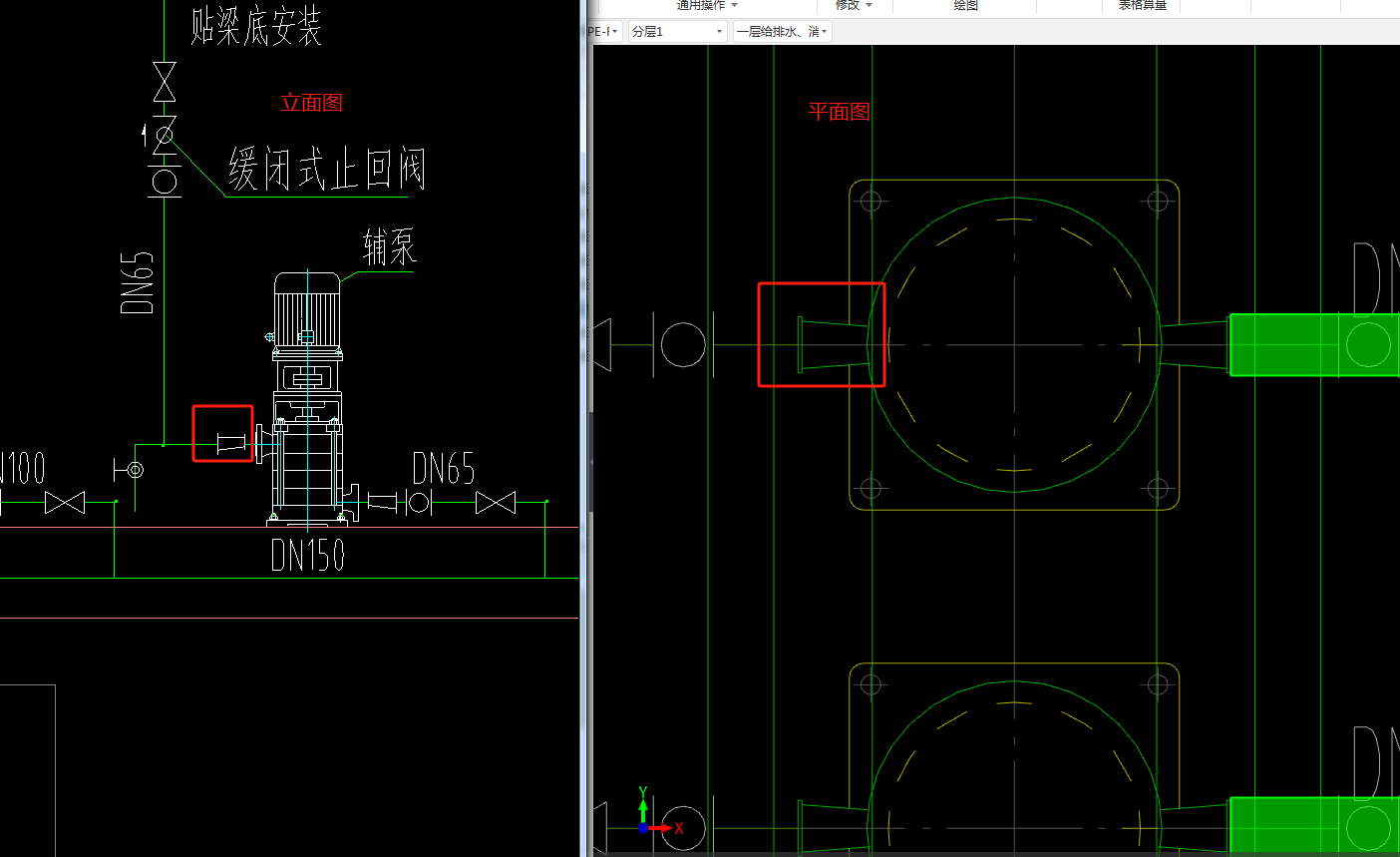Select the bottom-left anchor bolt of the upper pump base
This screenshot has width=1400, height=857.
tap(872, 489)
